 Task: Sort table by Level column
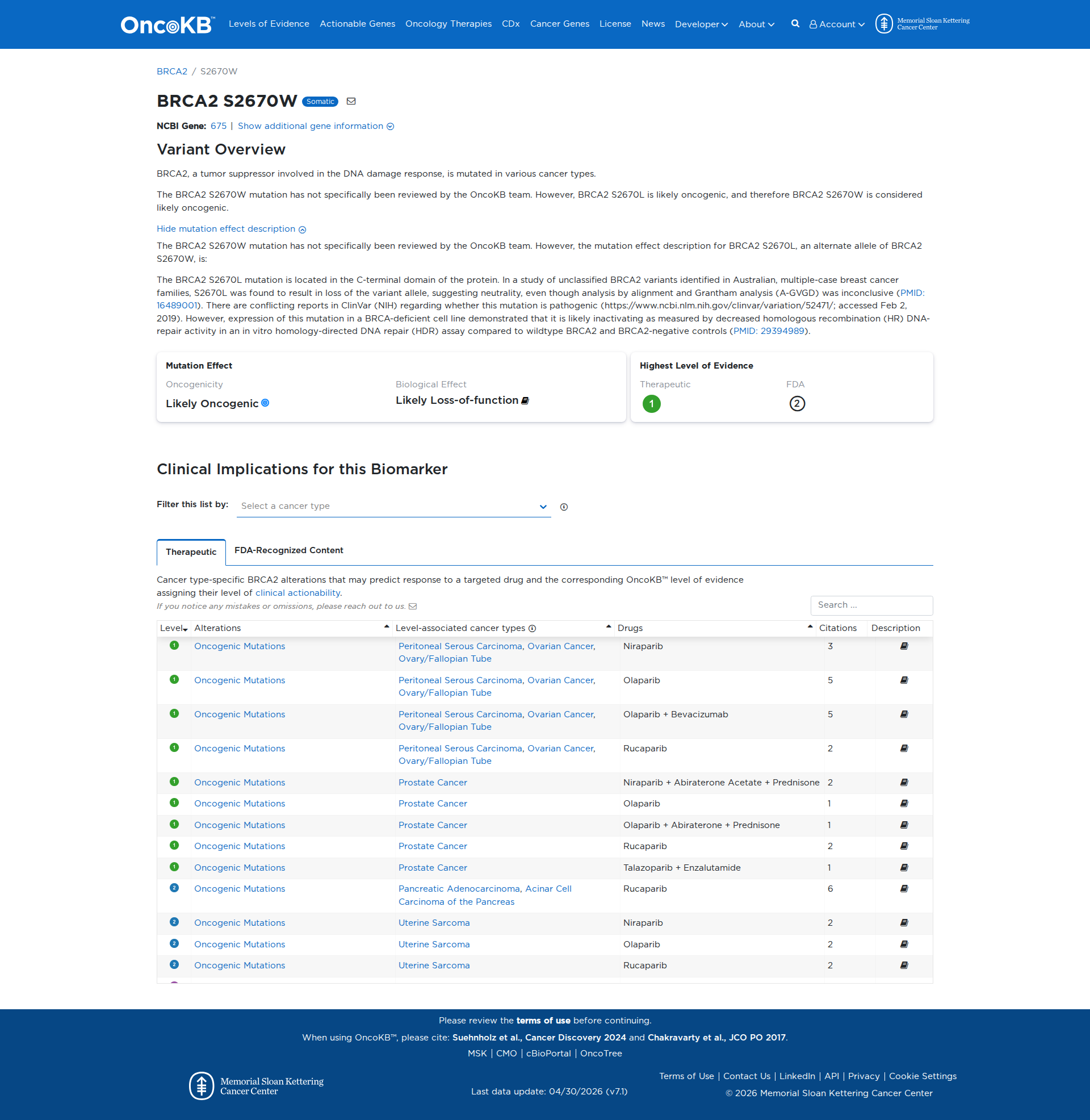174,628
